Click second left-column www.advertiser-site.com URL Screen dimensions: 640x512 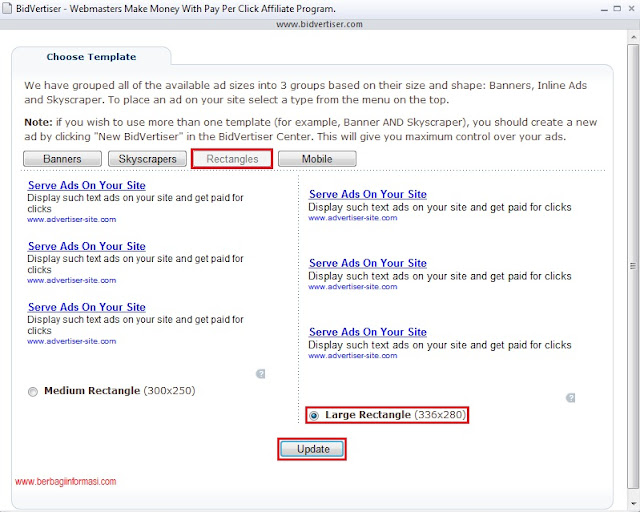72,280
